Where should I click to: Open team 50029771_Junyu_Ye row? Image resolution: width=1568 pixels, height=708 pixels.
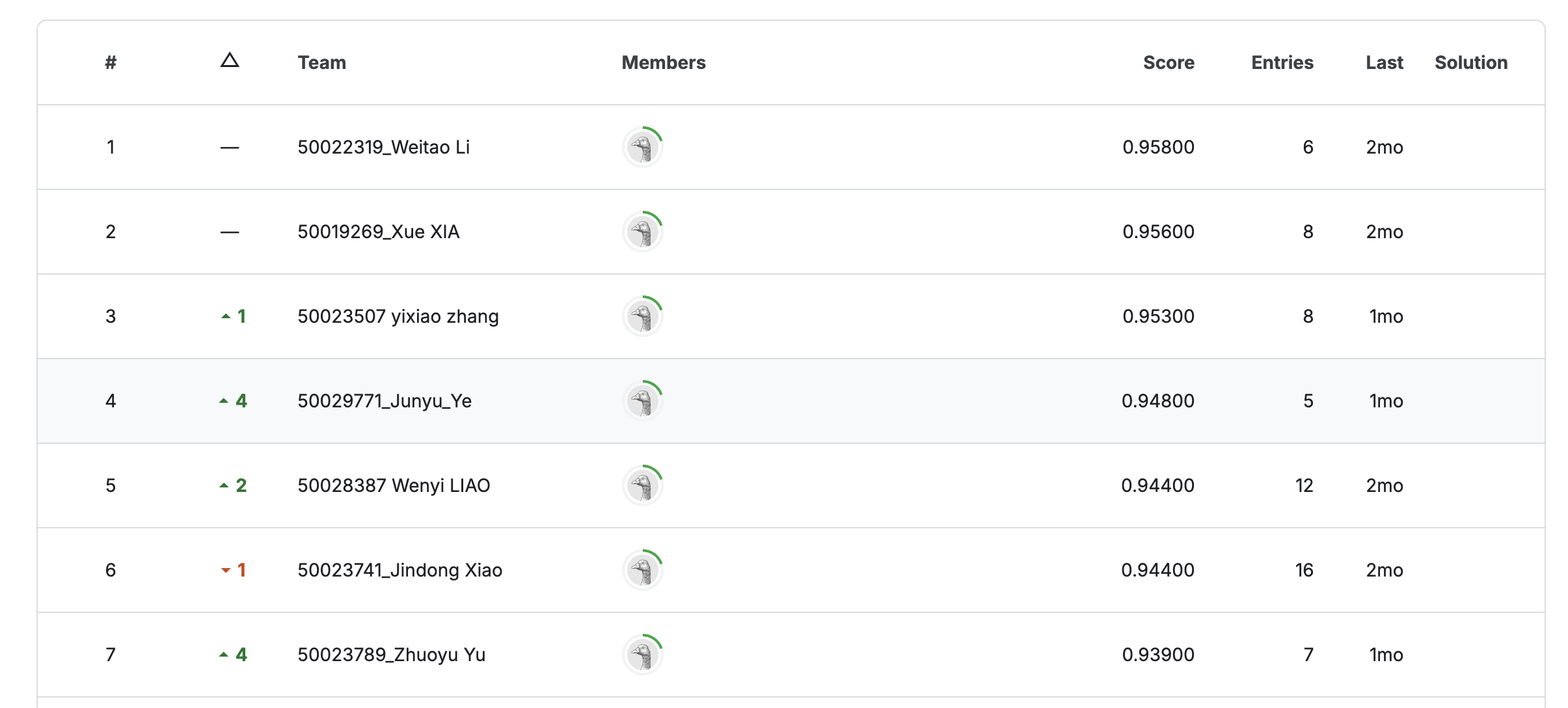[384, 401]
